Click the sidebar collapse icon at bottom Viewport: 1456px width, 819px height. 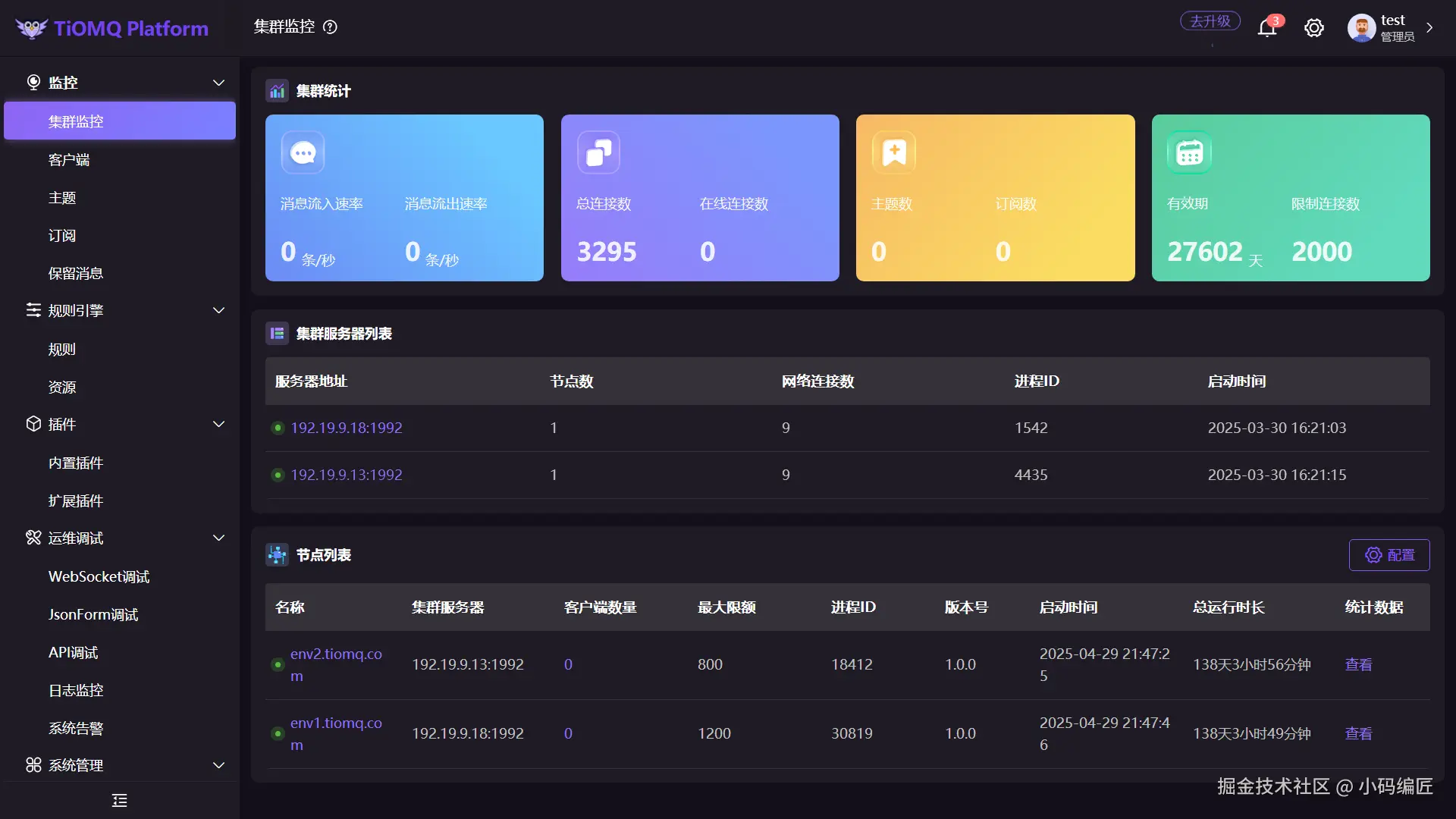point(120,800)
